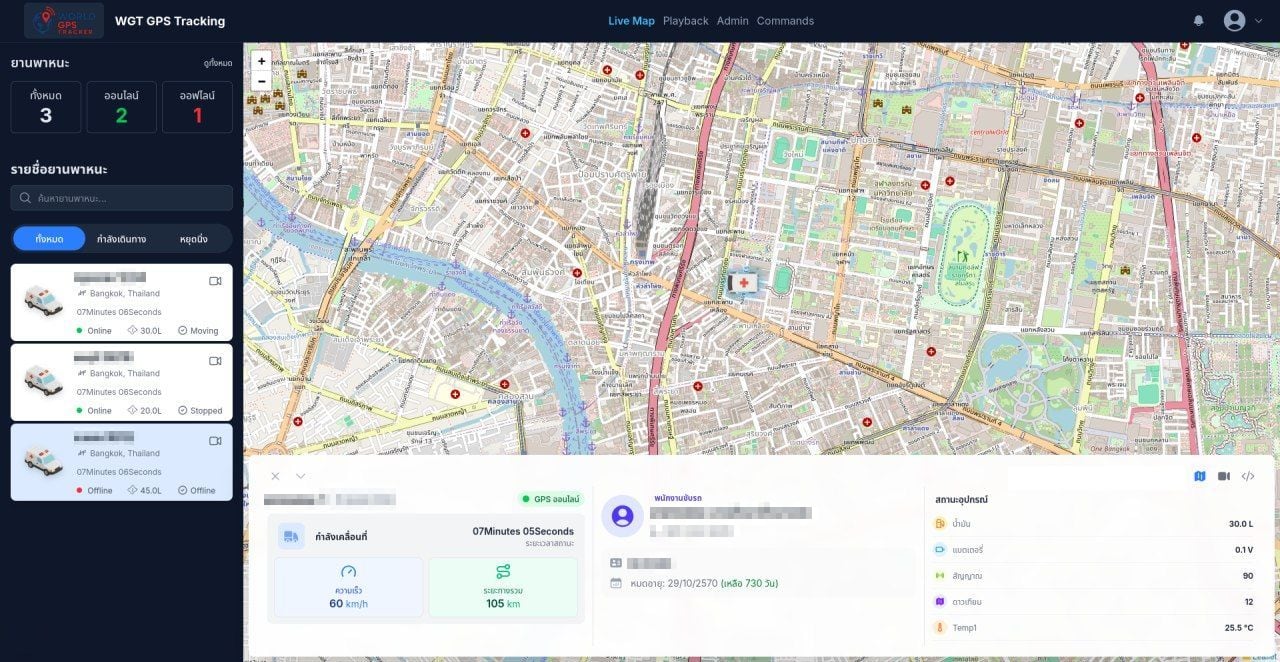This screenshot has height=662, width=1280.
Task: Open the user account avatar menu
Action: click(x=1235, y=21)
